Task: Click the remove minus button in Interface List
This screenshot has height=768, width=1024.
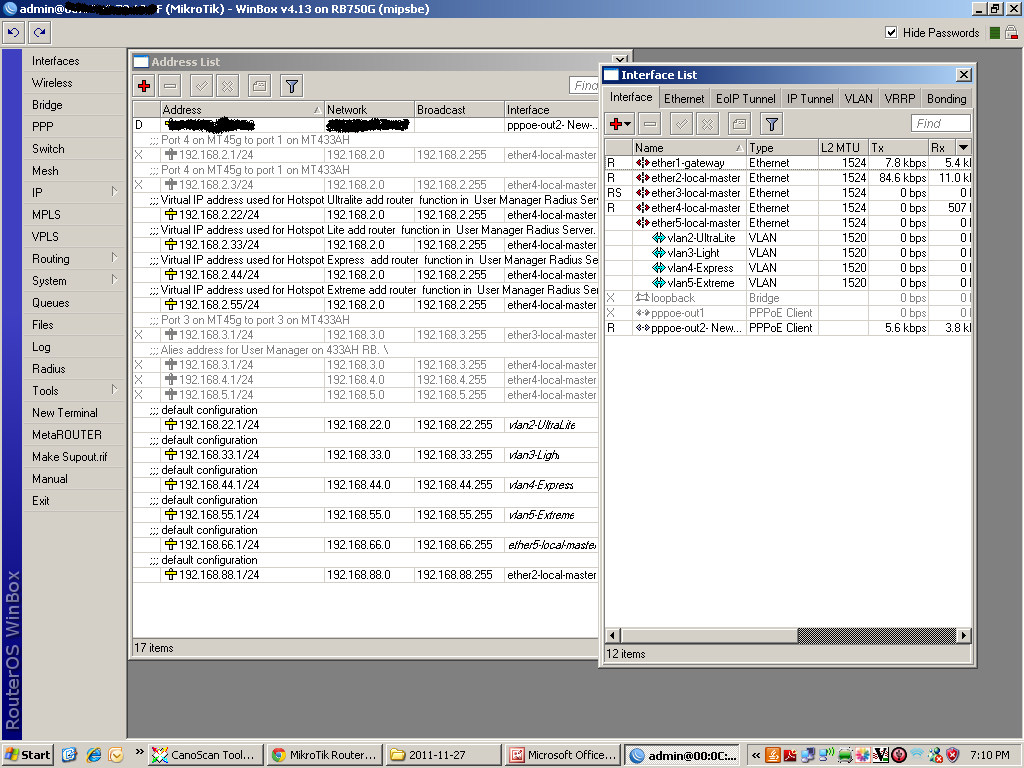Action: point(649,123)
